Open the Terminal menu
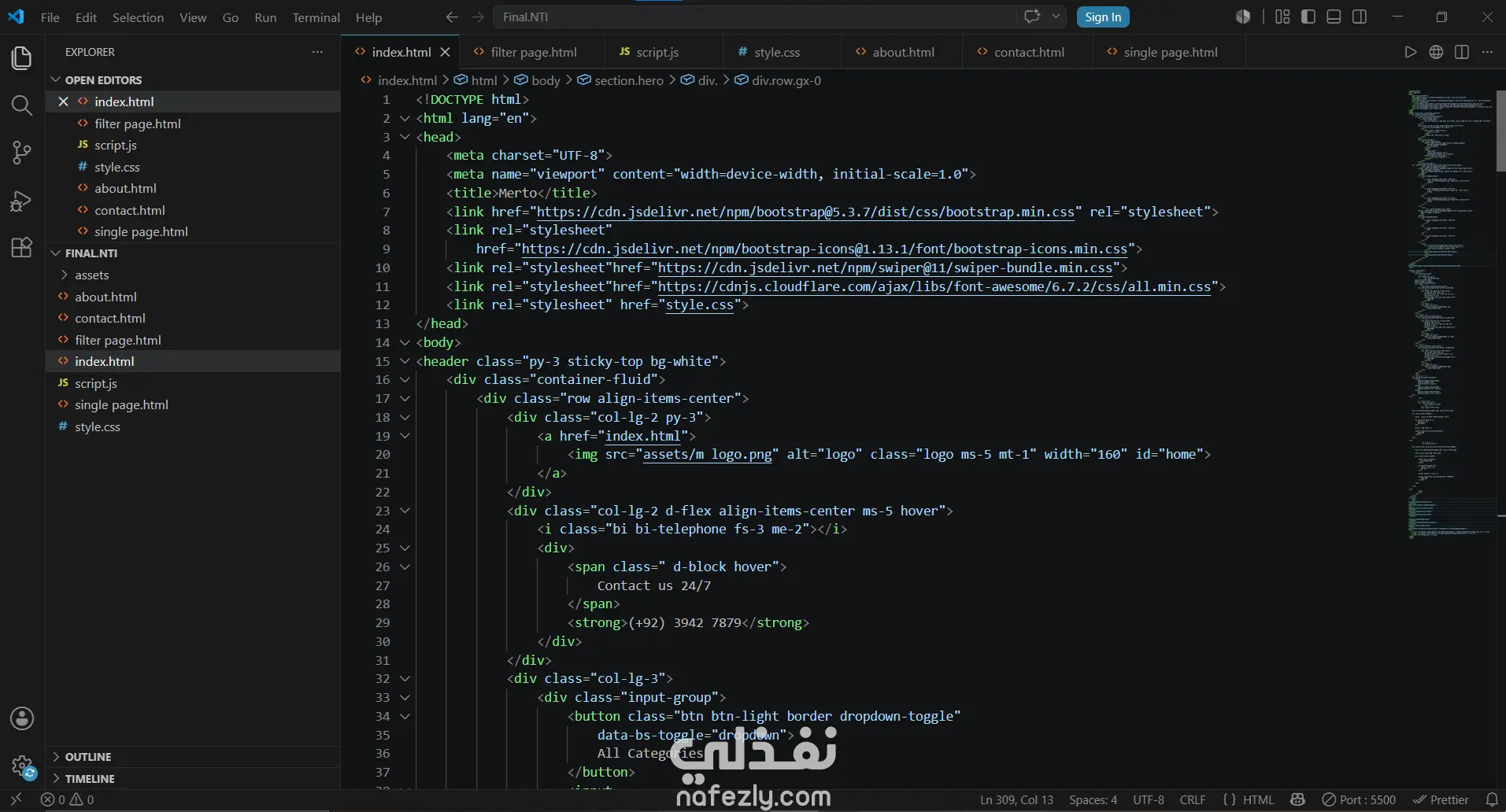Viewport: 1506px width, 812px height. pyautogui.click(x=316, y=17)
